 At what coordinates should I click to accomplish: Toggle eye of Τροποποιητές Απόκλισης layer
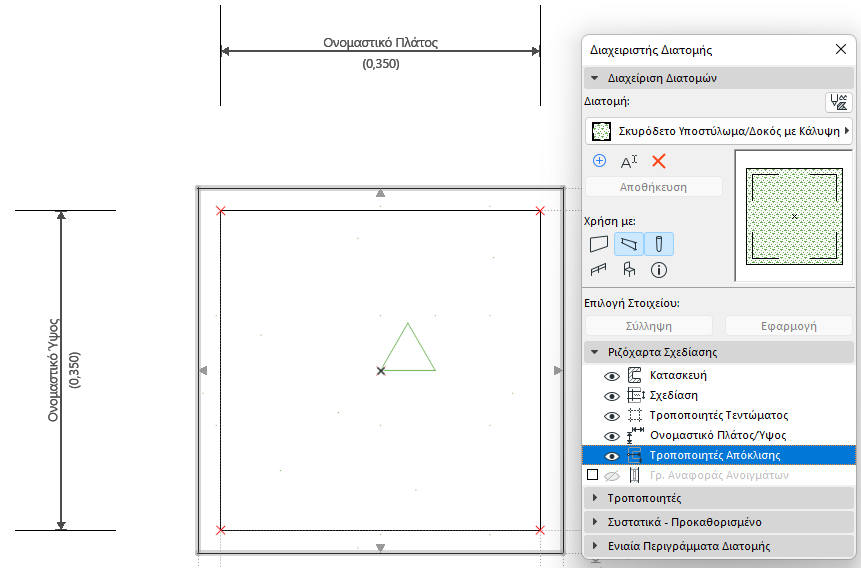[x=612, y=456]
